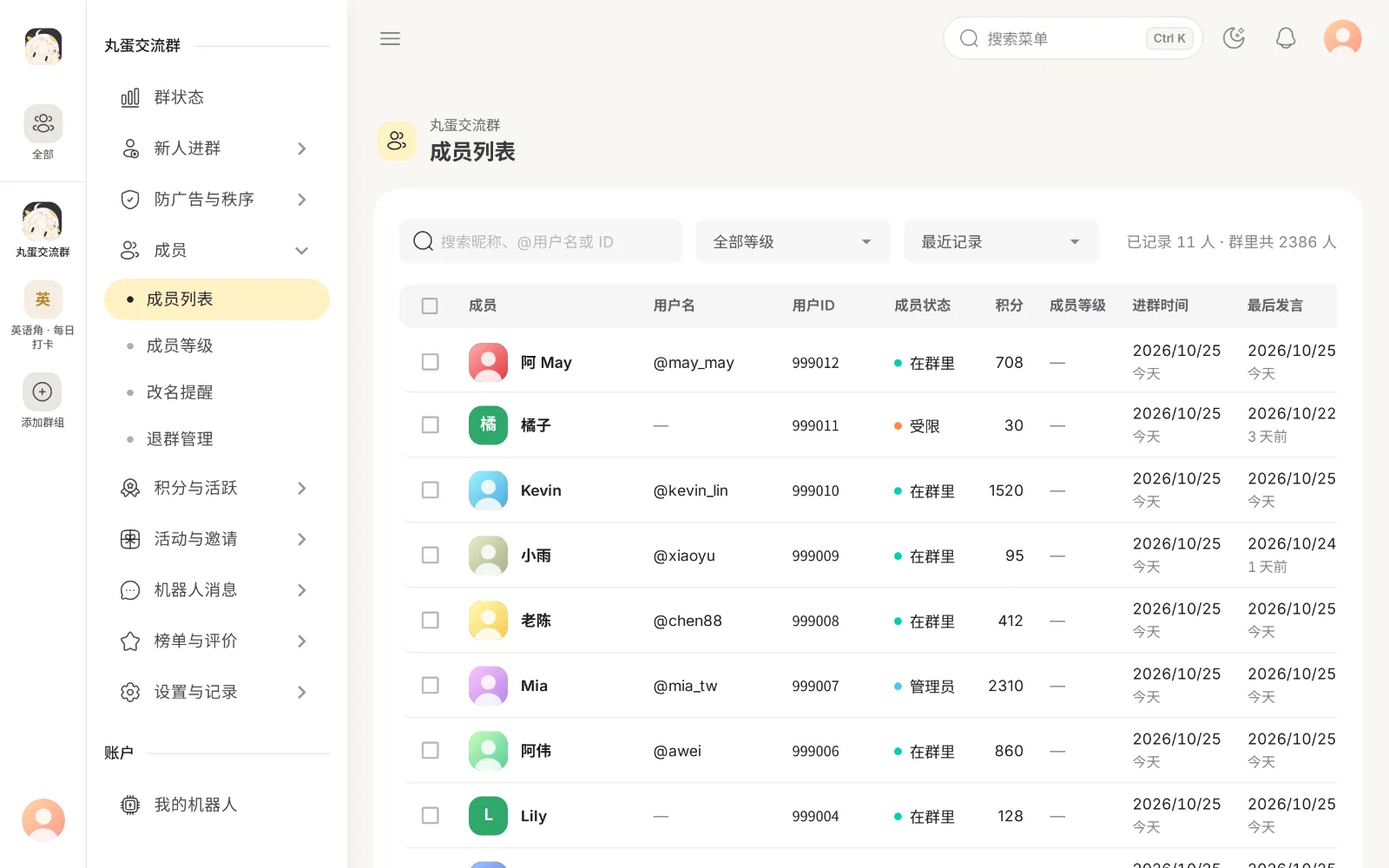The width and height of the screenshot is (1389, 868).
Task: Open 改名提醒 menu item
Action: point(217,392)
